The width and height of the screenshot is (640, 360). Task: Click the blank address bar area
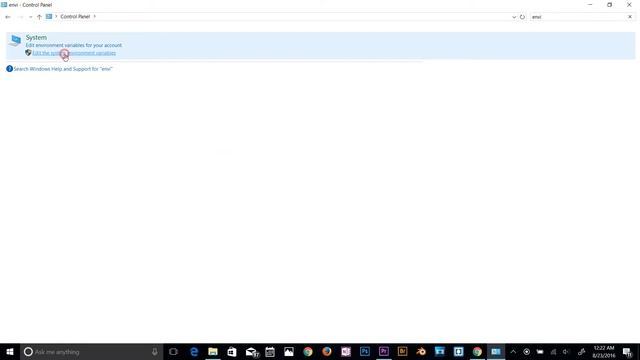pyautogui.click(x=304, y=16)
